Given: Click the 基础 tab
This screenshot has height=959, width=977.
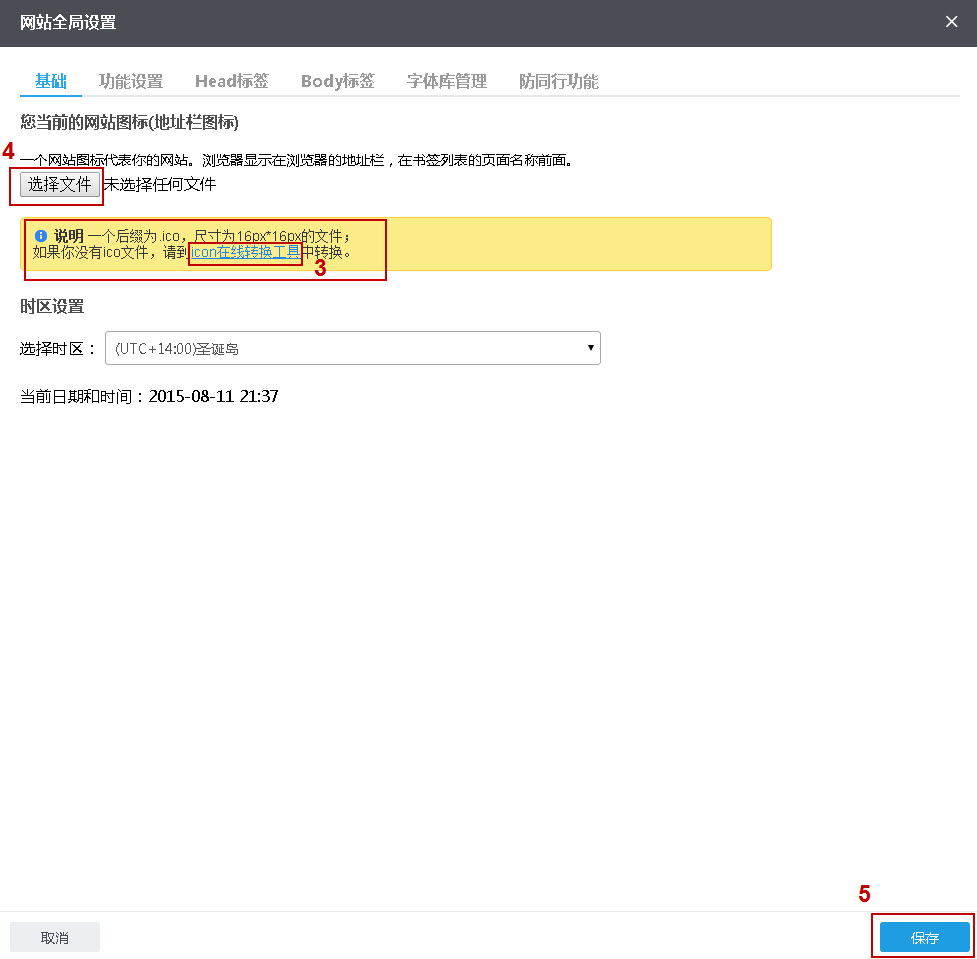Looking at the screenshot, I should coord(50,81).
